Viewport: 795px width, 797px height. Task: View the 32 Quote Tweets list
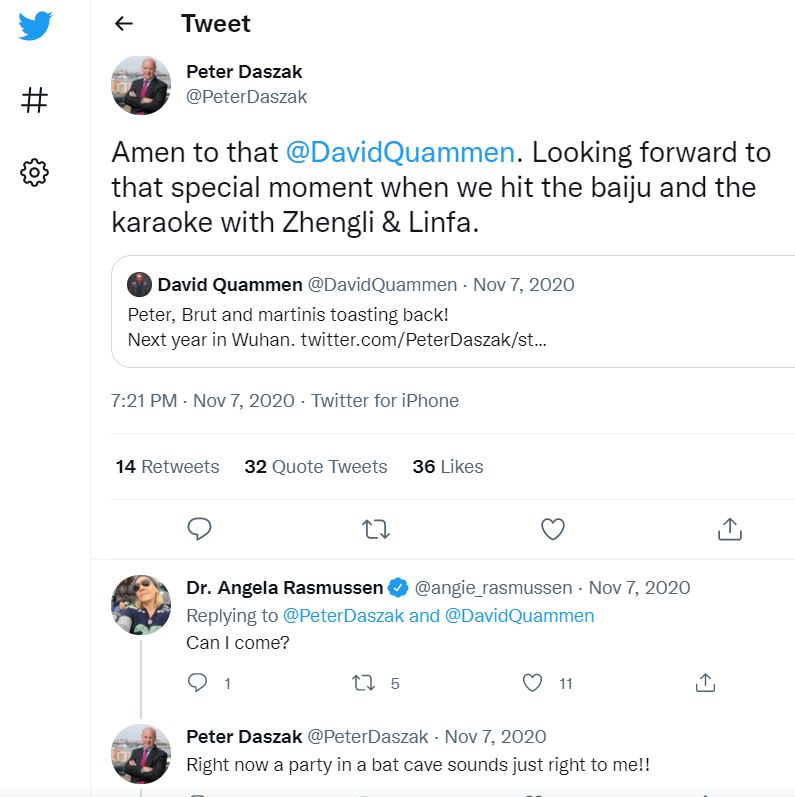[315, 466]
